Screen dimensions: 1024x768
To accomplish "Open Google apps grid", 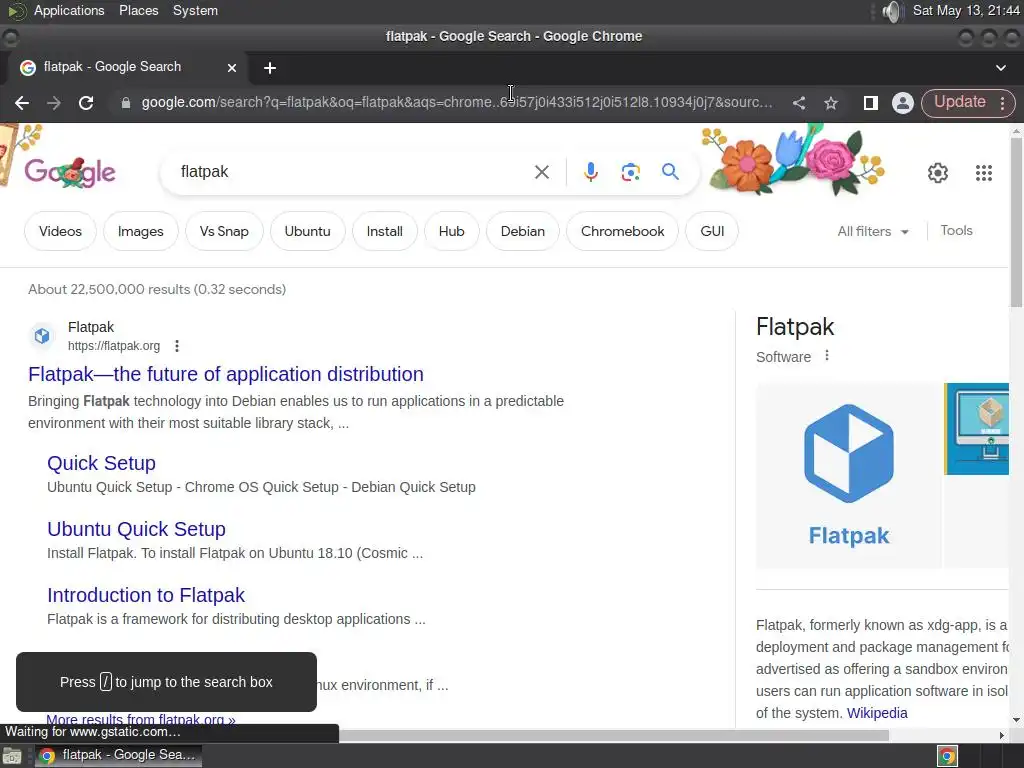I will point(984,172).
